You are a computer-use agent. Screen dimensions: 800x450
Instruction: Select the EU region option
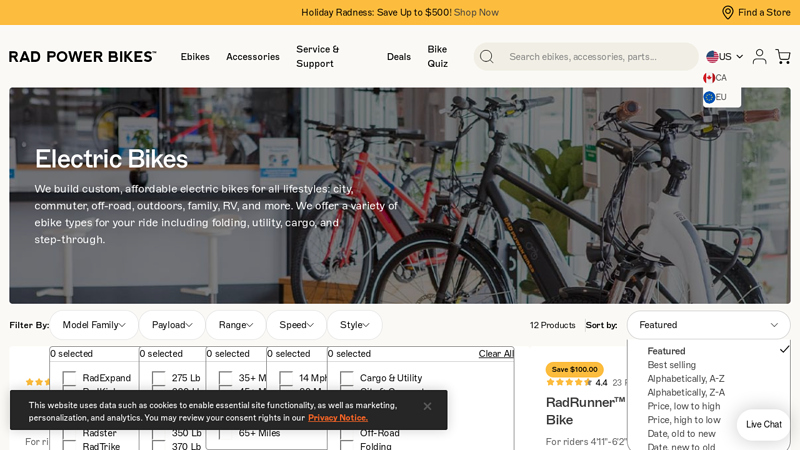click(x=720, y=97)
